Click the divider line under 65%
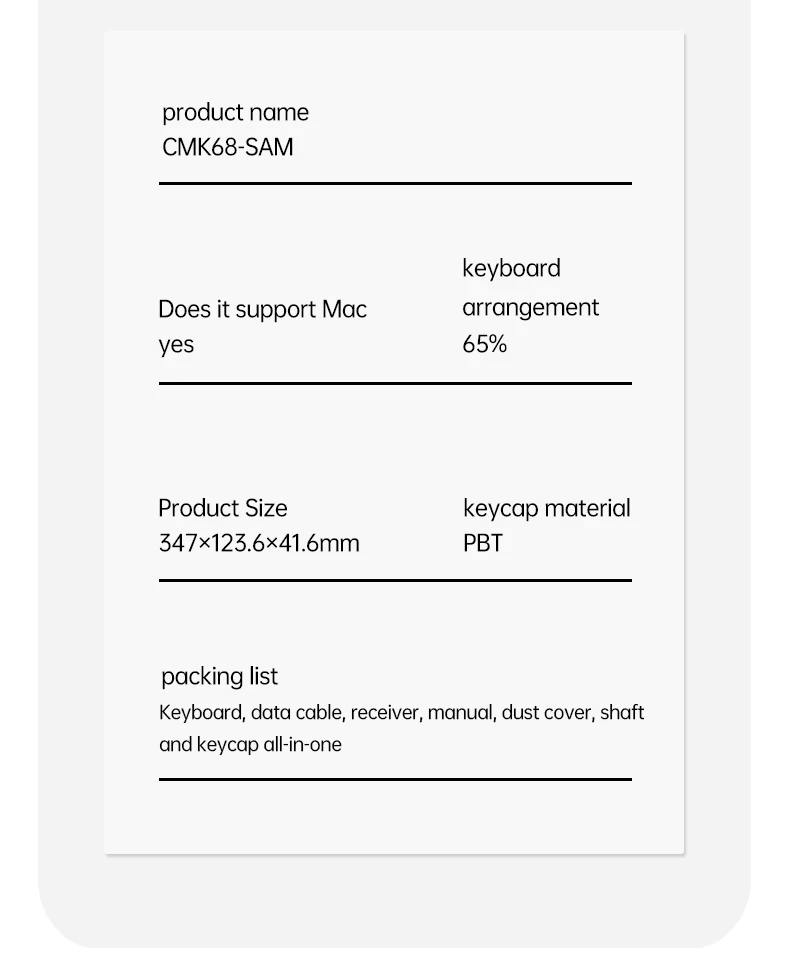 tap(395, 383)
